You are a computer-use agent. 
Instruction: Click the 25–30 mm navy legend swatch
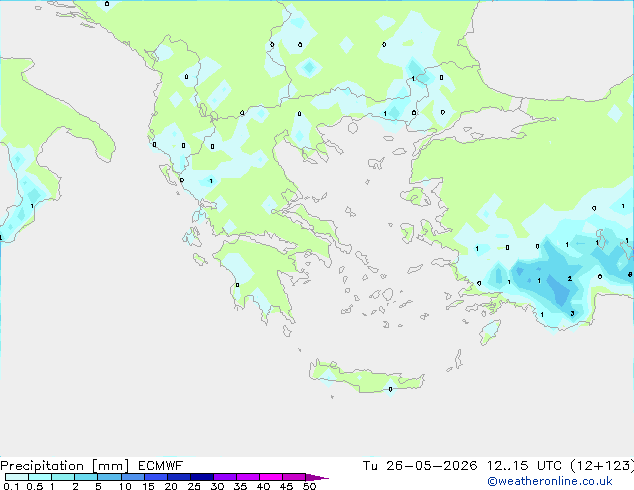point(202,477)
